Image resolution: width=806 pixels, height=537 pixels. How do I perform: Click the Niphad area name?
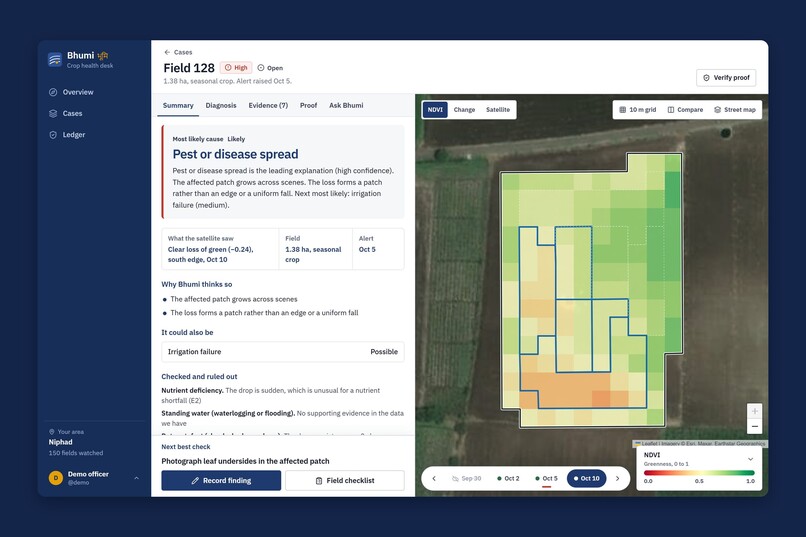[x=61, y=442]
